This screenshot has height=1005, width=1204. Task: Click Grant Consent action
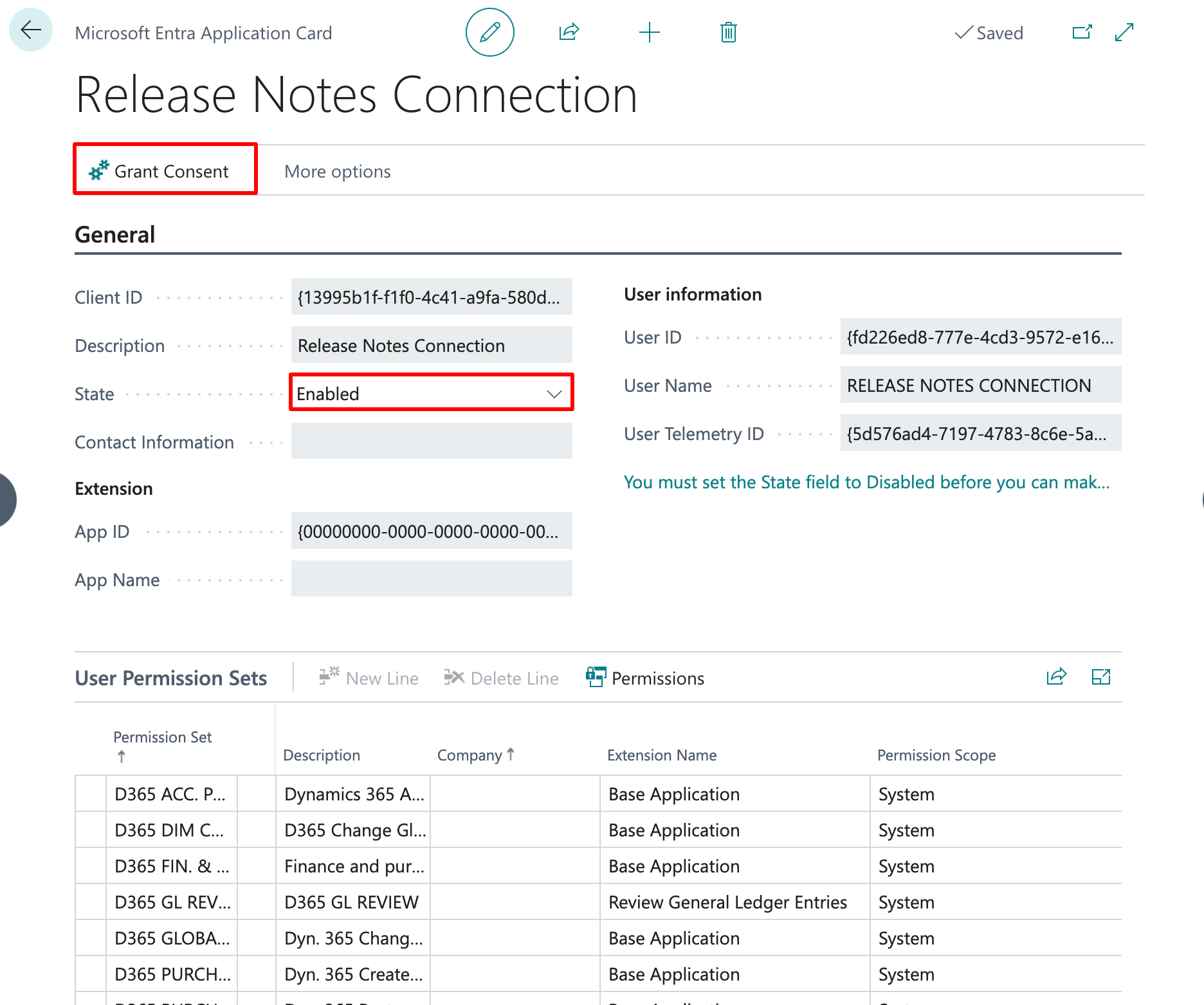165,169
